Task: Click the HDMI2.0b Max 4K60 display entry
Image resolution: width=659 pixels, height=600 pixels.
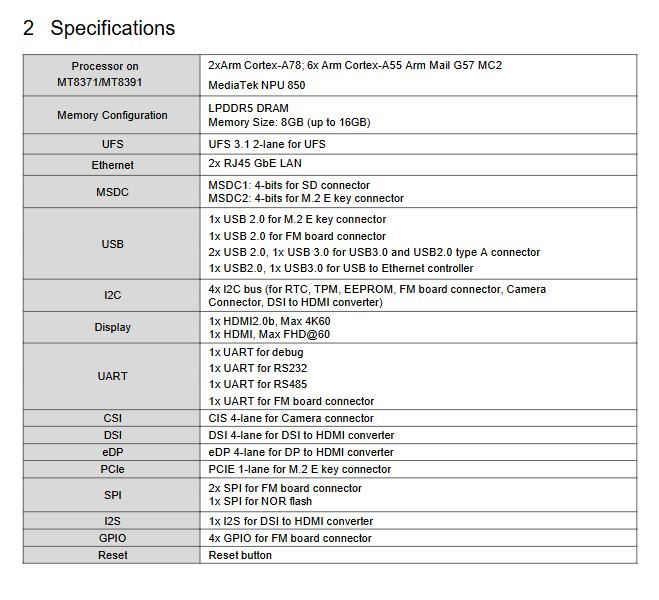Action: (x=269, y=321)
